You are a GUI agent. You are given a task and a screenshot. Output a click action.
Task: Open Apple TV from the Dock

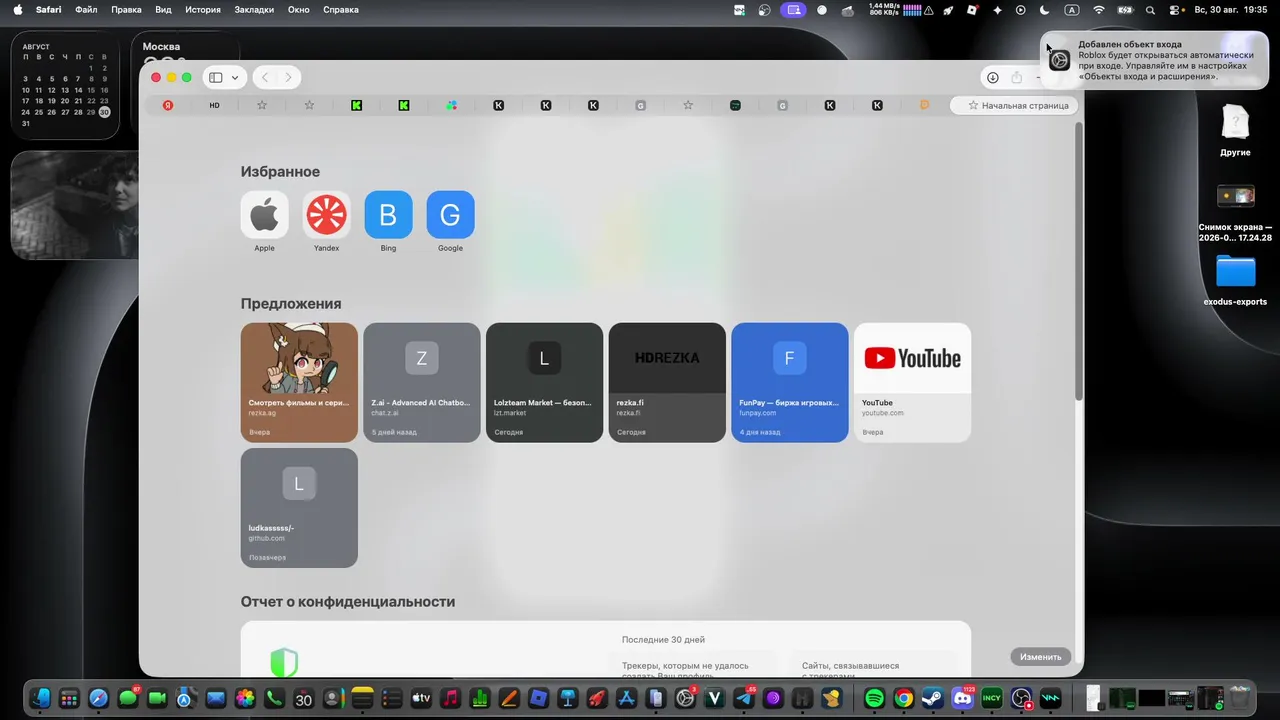point(421,698)
